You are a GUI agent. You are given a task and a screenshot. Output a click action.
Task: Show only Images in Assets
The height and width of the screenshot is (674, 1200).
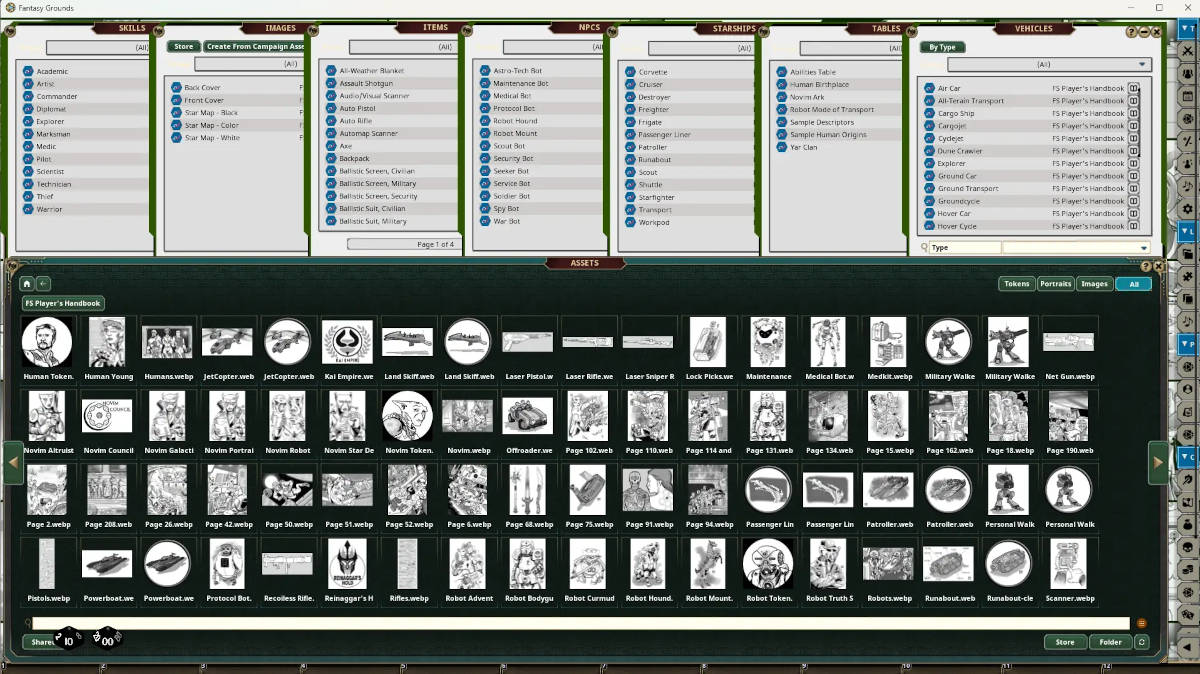point(1095,284)
